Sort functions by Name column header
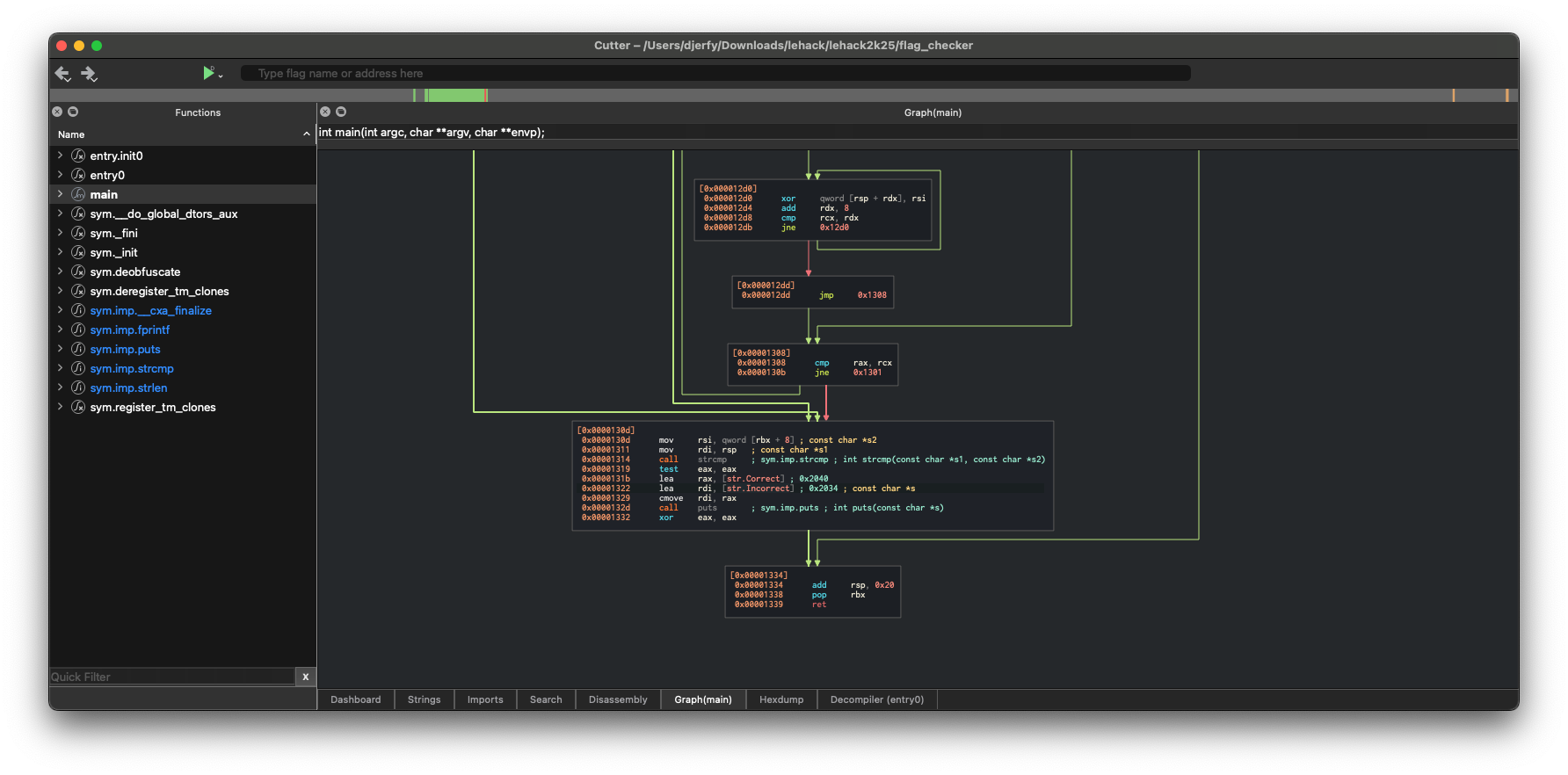The height and width of the screenshot is (775, 1568). [x=182, y=134]
